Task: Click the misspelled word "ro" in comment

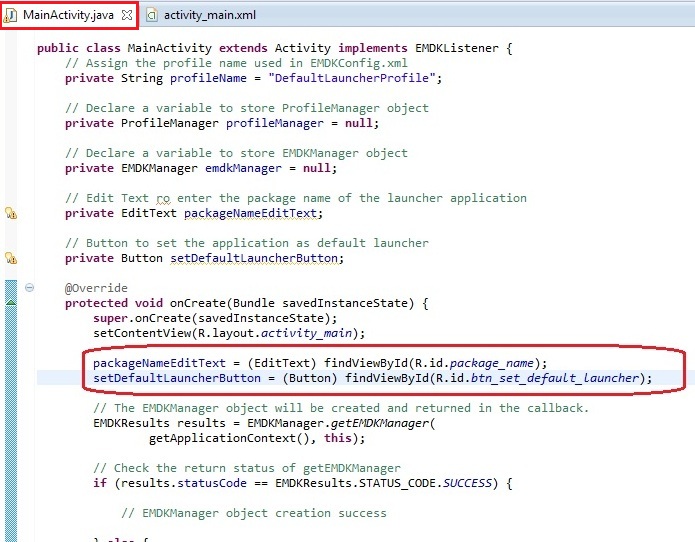Action: pyautogui.click(x=163, y=198)
